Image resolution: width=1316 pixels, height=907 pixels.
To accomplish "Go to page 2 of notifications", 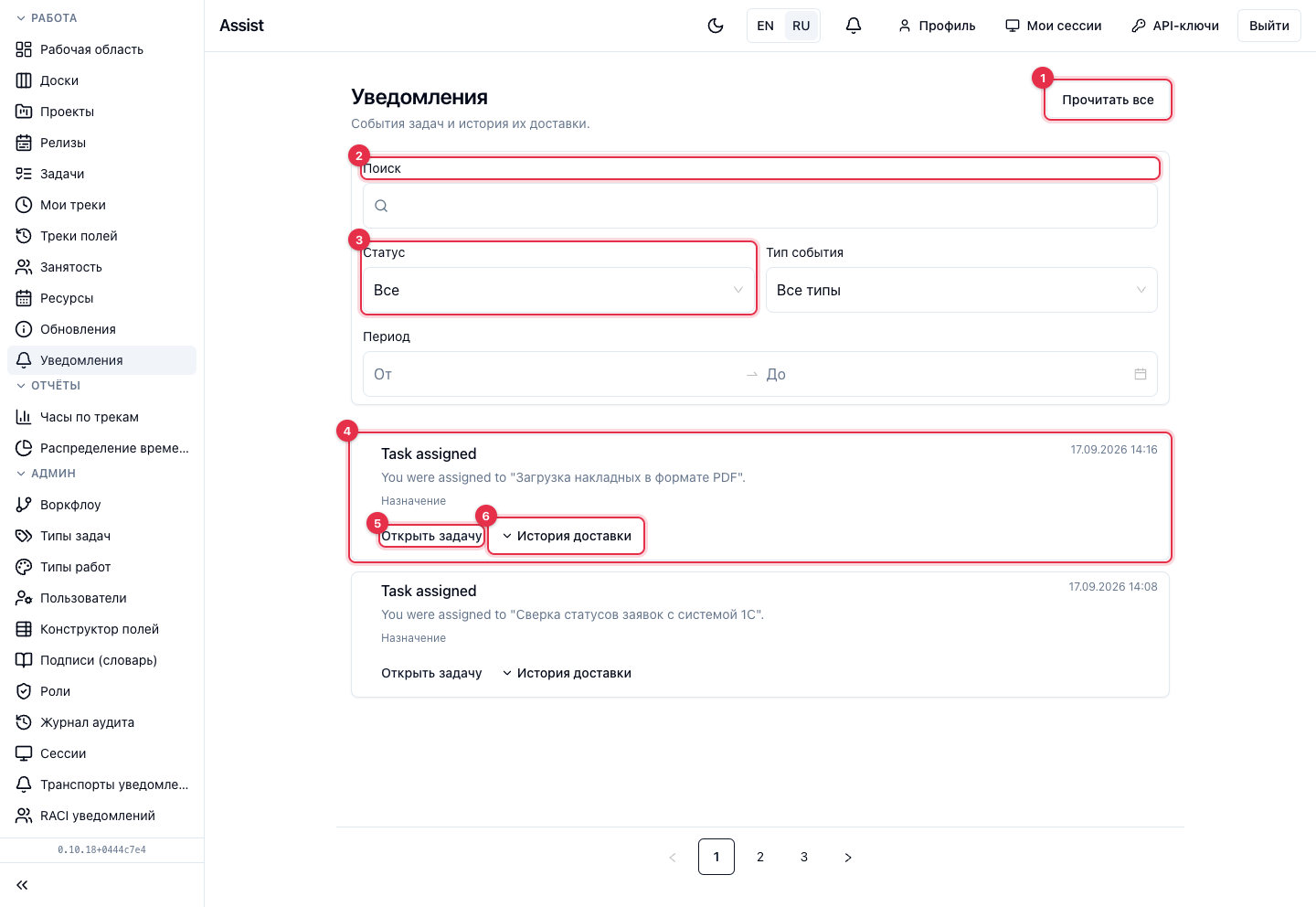I will pos(760,857).
